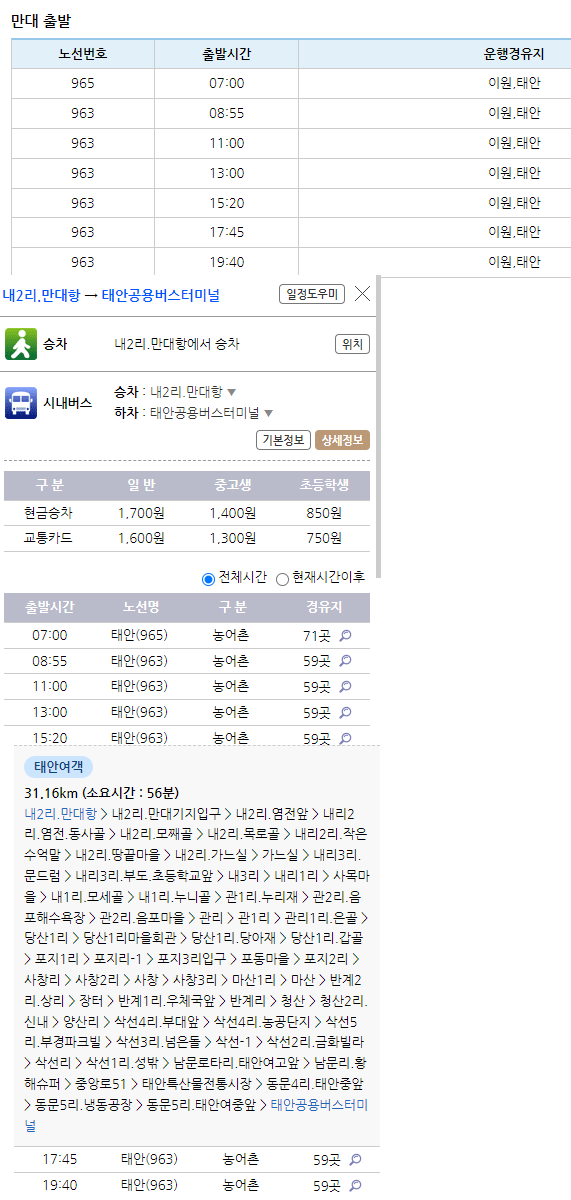Click the 750원 elementary card fare
Image resolution: width=571 pixels, height=1200 pixels.
pos(324,538)
